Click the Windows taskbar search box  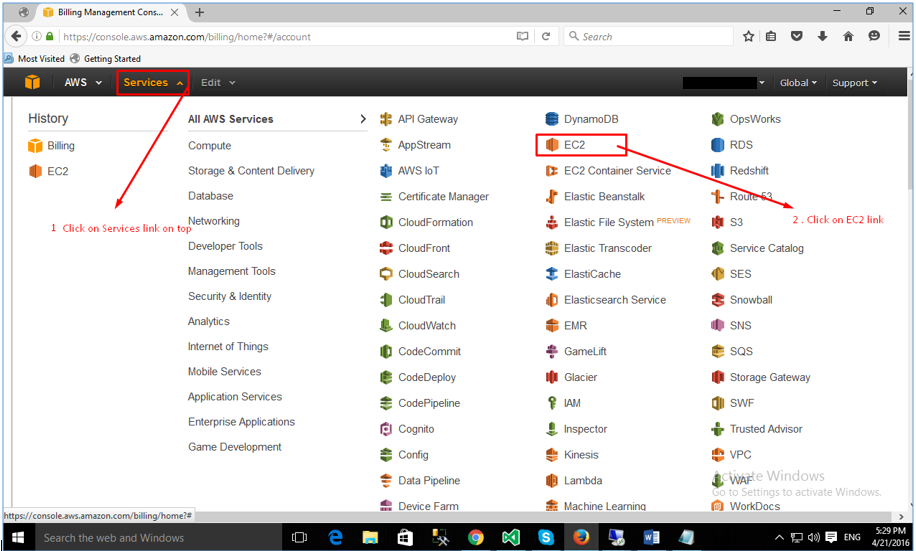click(x=158, y=538)
